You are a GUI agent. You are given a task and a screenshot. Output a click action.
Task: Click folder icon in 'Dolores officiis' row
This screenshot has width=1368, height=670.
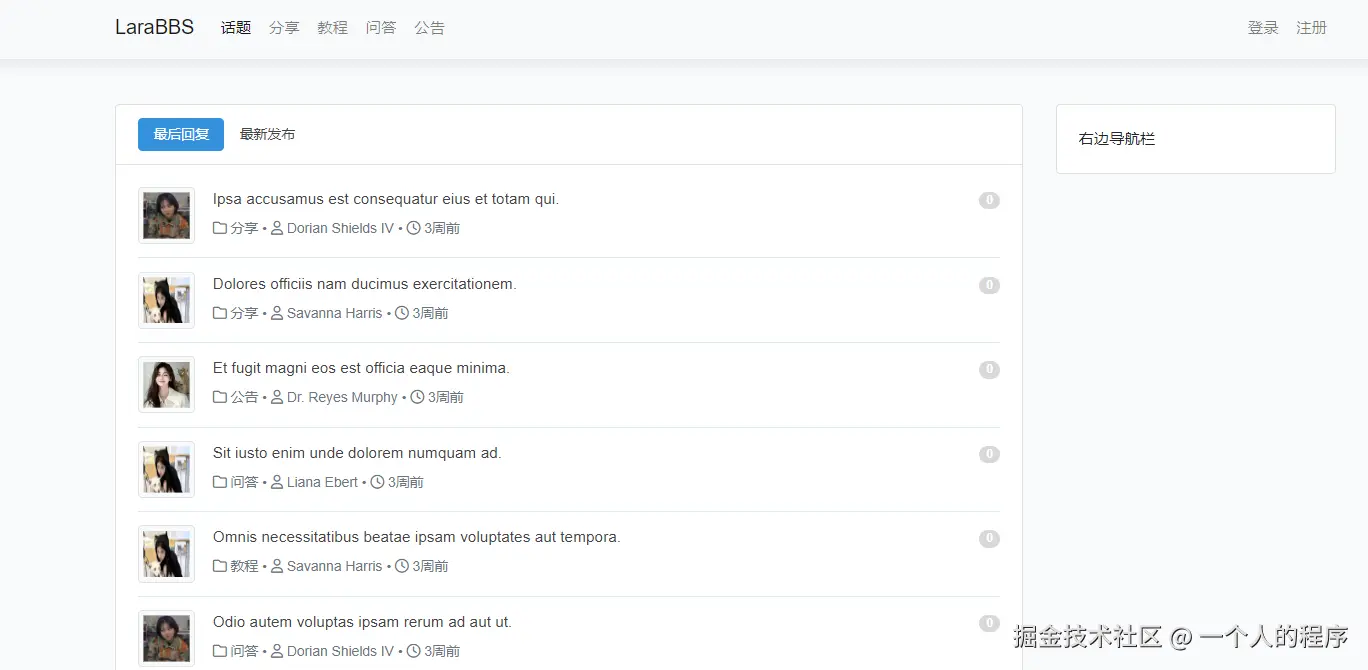[x=220, y=313]
